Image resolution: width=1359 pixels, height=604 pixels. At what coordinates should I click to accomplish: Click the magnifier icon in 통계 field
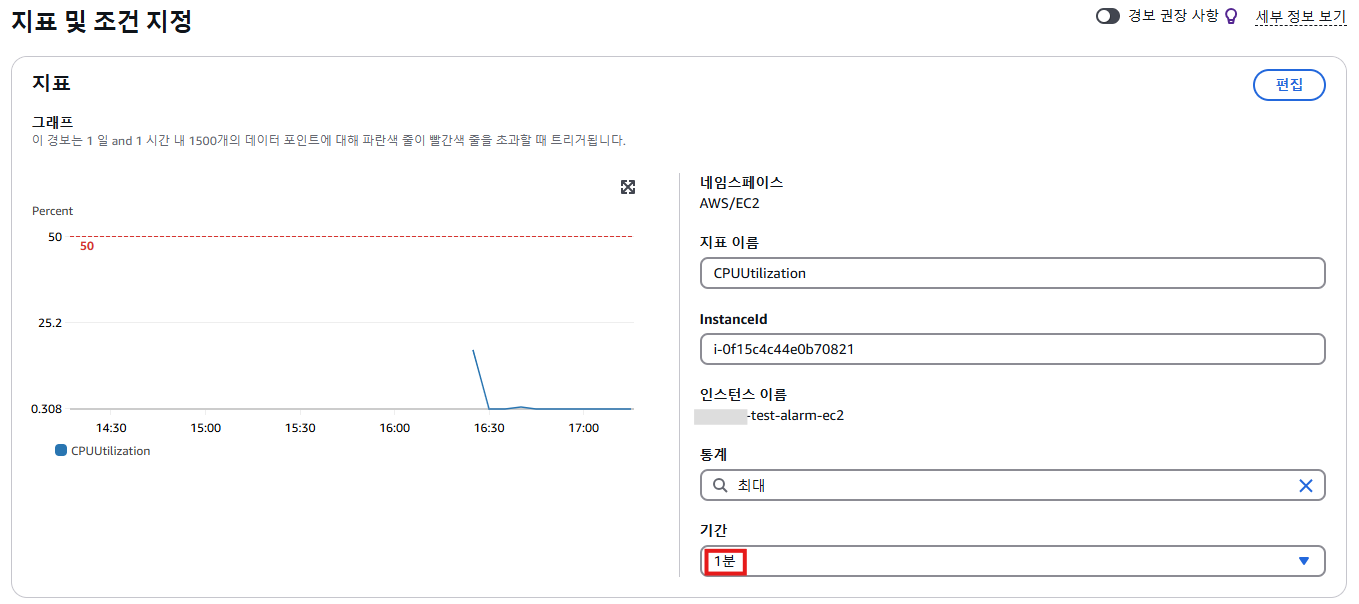point(720,485)
